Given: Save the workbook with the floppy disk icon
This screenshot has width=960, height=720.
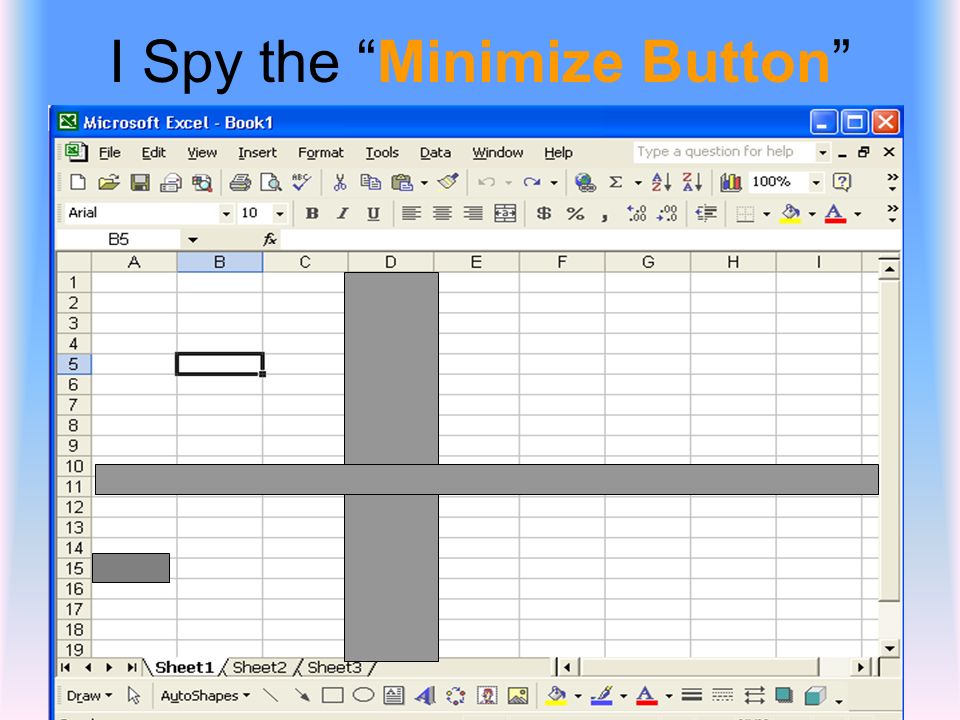Looking at the screenshot, I should (x=140, y=182).
